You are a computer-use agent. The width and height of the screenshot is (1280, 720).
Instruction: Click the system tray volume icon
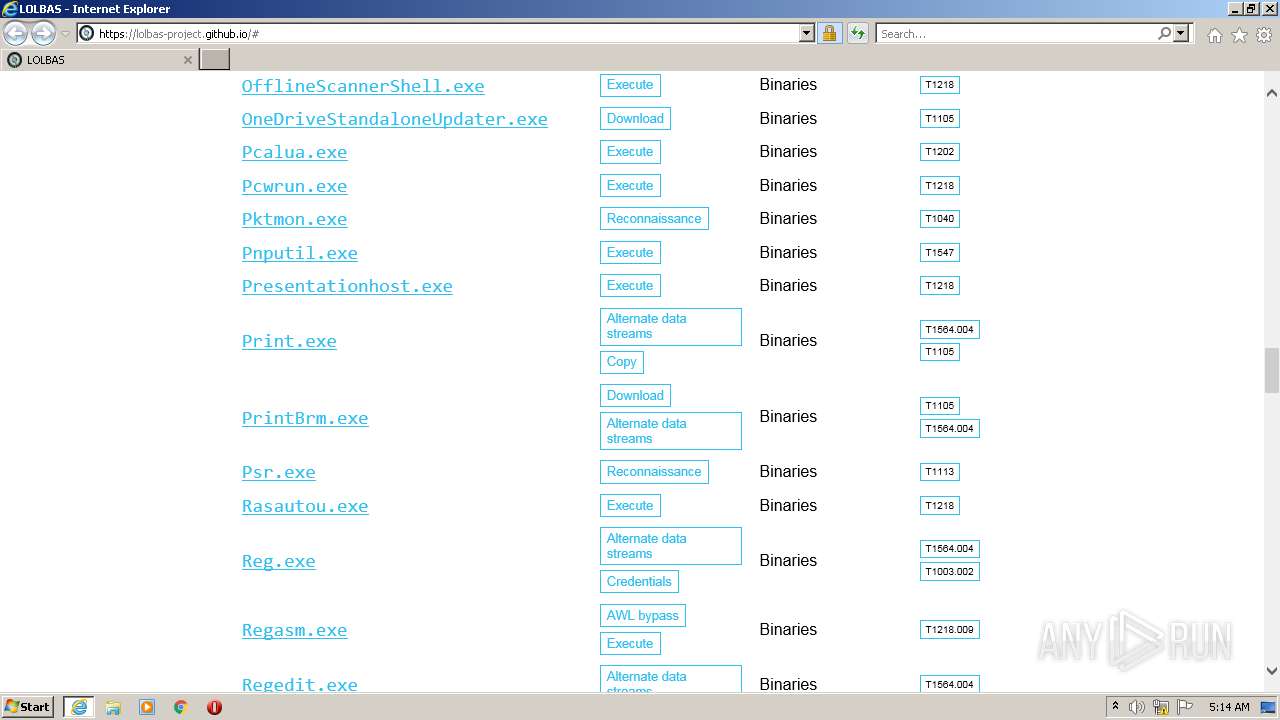(x=1137, y=707)
